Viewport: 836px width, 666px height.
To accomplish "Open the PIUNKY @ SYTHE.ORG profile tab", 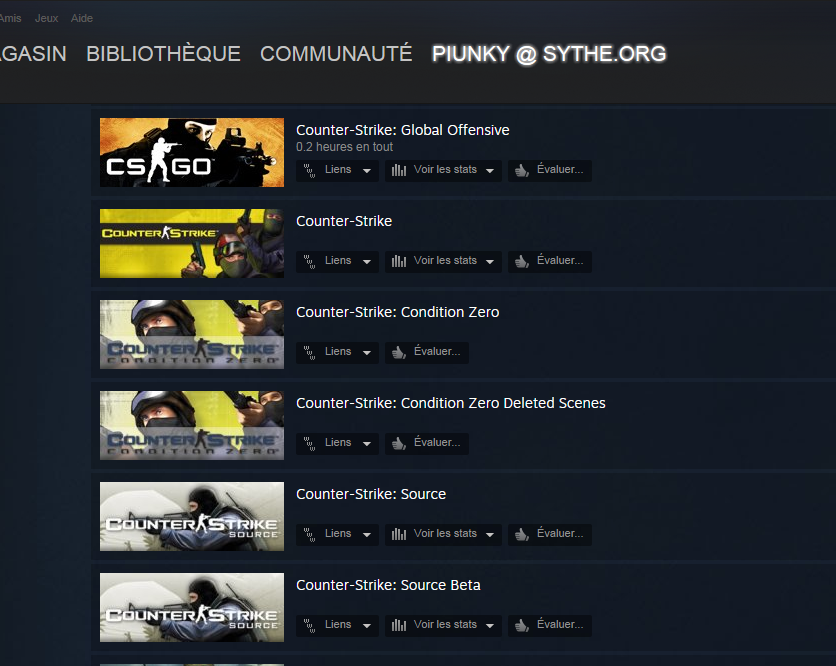I will click(x=549, y=54).
